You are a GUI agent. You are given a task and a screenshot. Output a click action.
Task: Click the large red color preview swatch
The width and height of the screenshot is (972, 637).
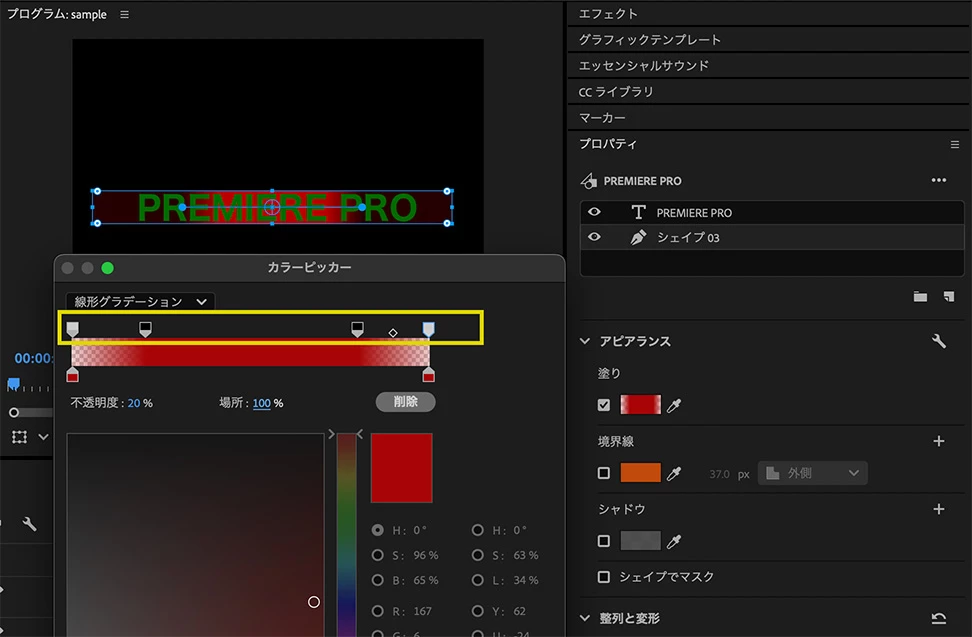[402, 468]
